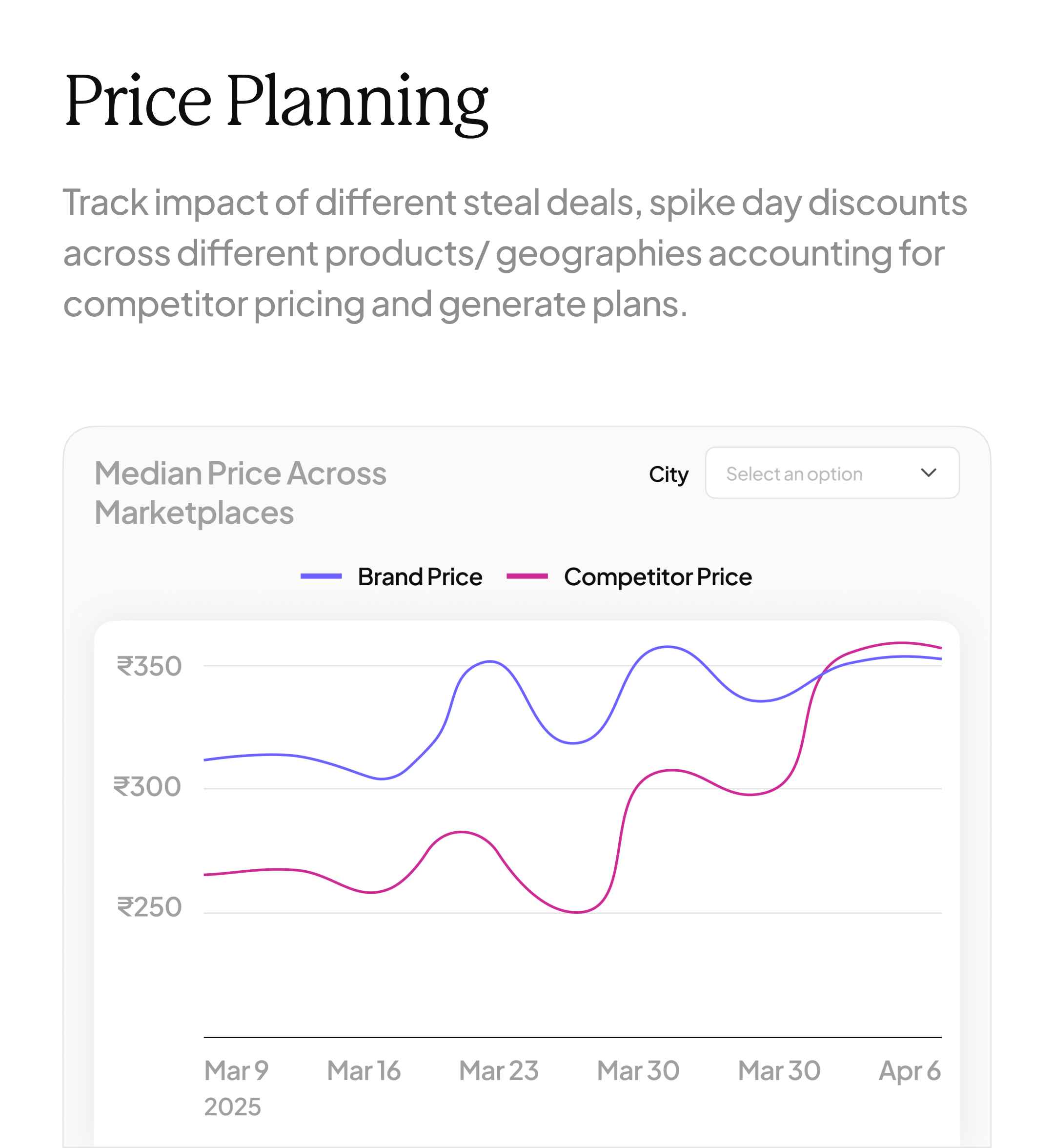The image size is (1054, 1148).
Task: Click the ₹250 y-axis label
Action: pos(149,907)
